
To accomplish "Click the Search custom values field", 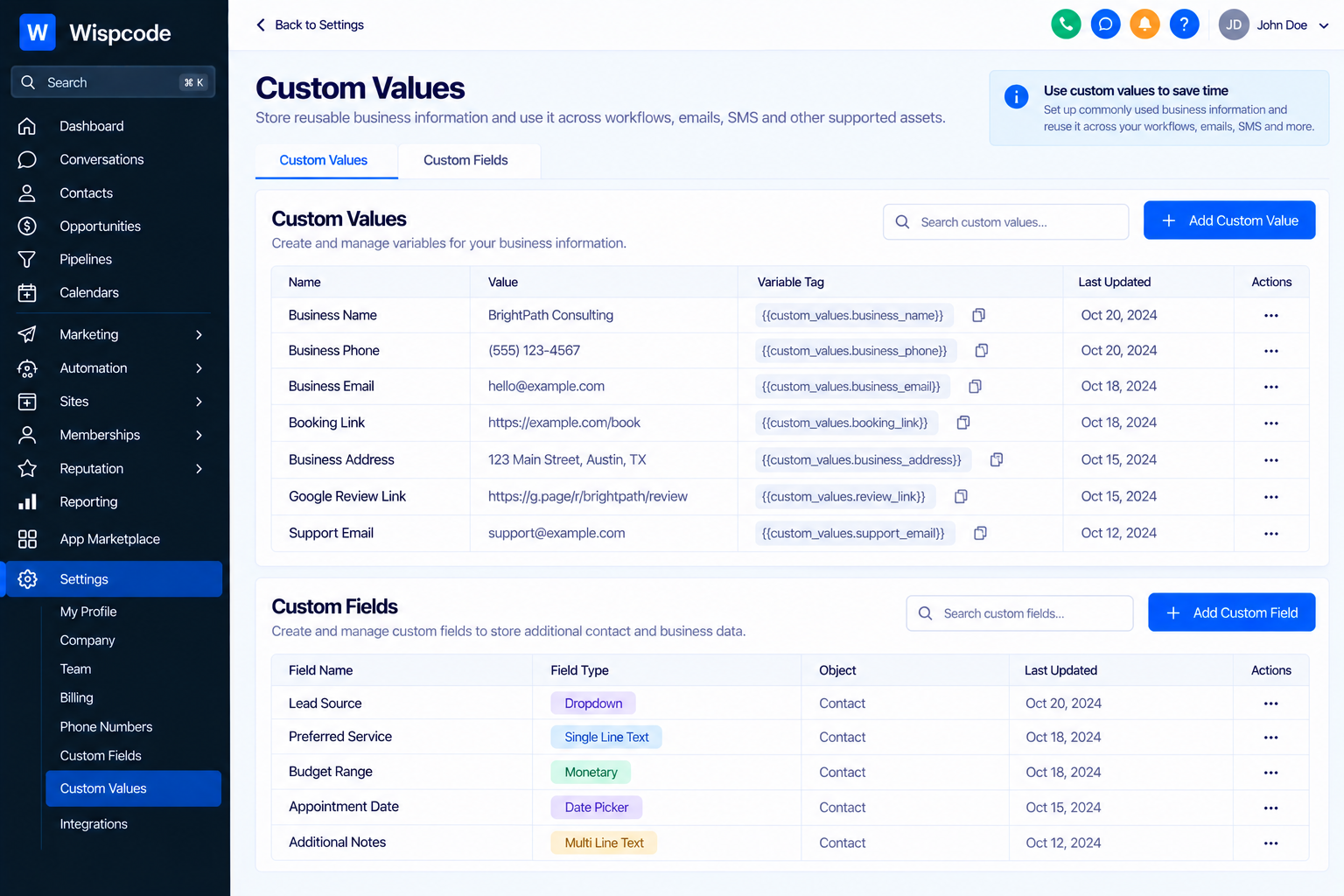I will [x=1006, y=222].
